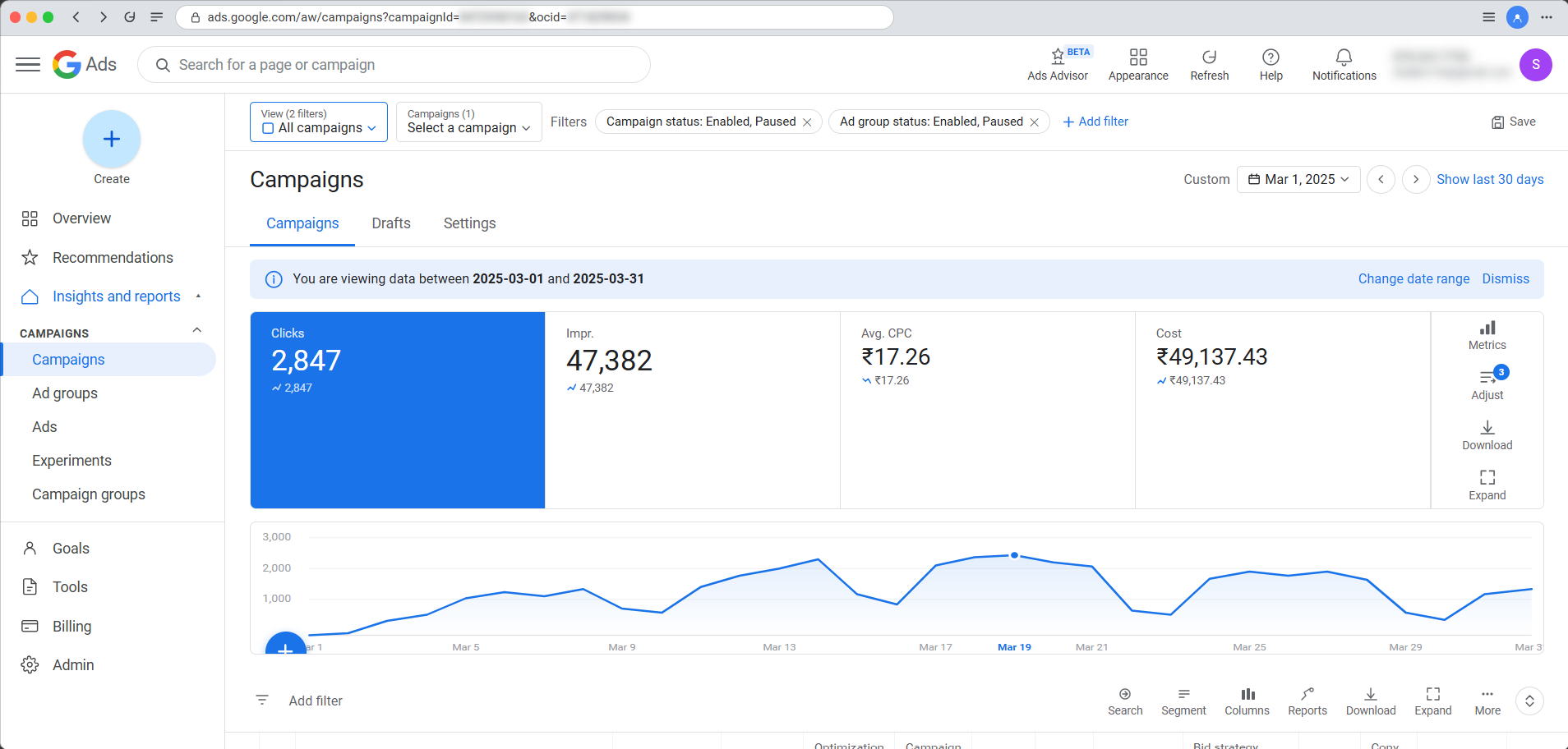The height and width of the screenshot is (749, 1568).
Task: Switch to the Drafts tab
Action: coord(391,223)
